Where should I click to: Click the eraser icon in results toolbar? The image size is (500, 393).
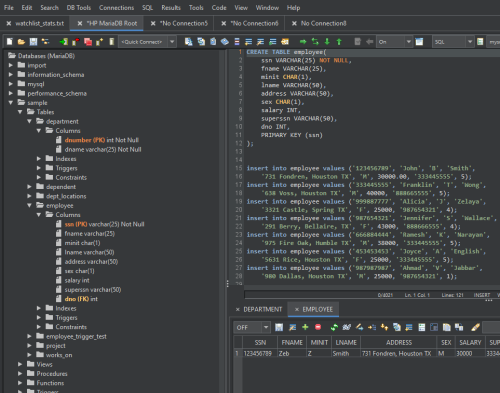click(x=476, y=327)
